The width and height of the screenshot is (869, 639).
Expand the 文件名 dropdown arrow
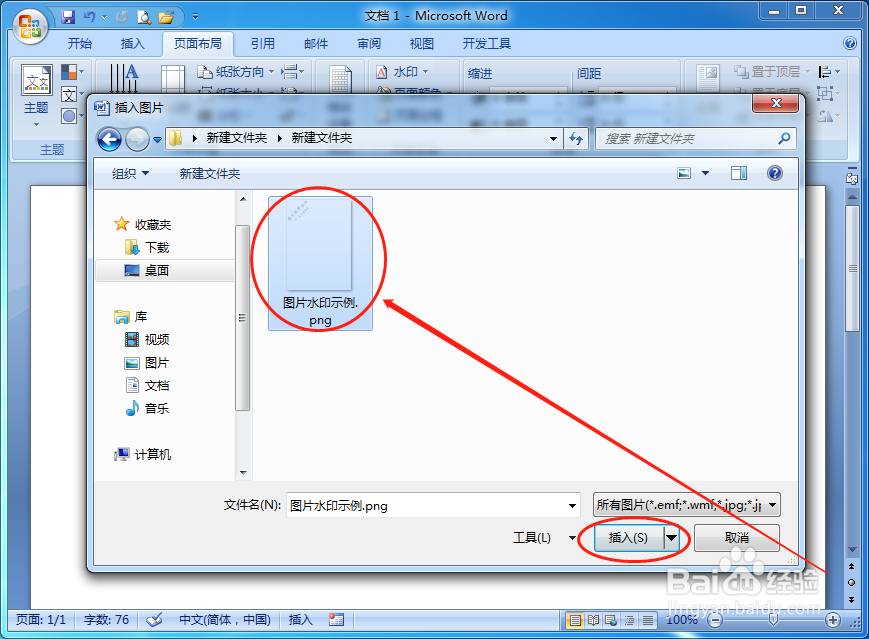[572, 505]
